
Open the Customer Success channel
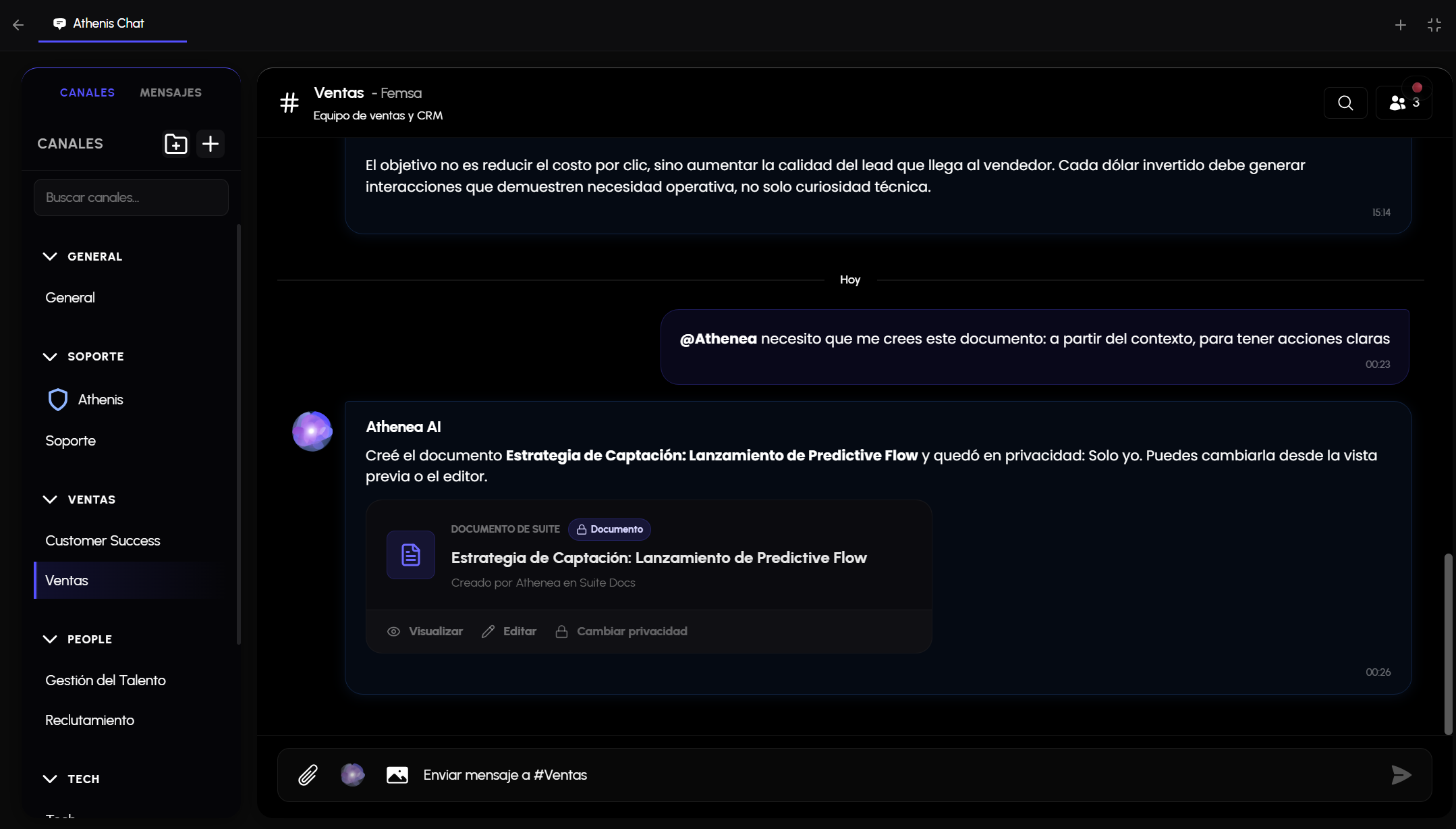(x=130, y=541)
